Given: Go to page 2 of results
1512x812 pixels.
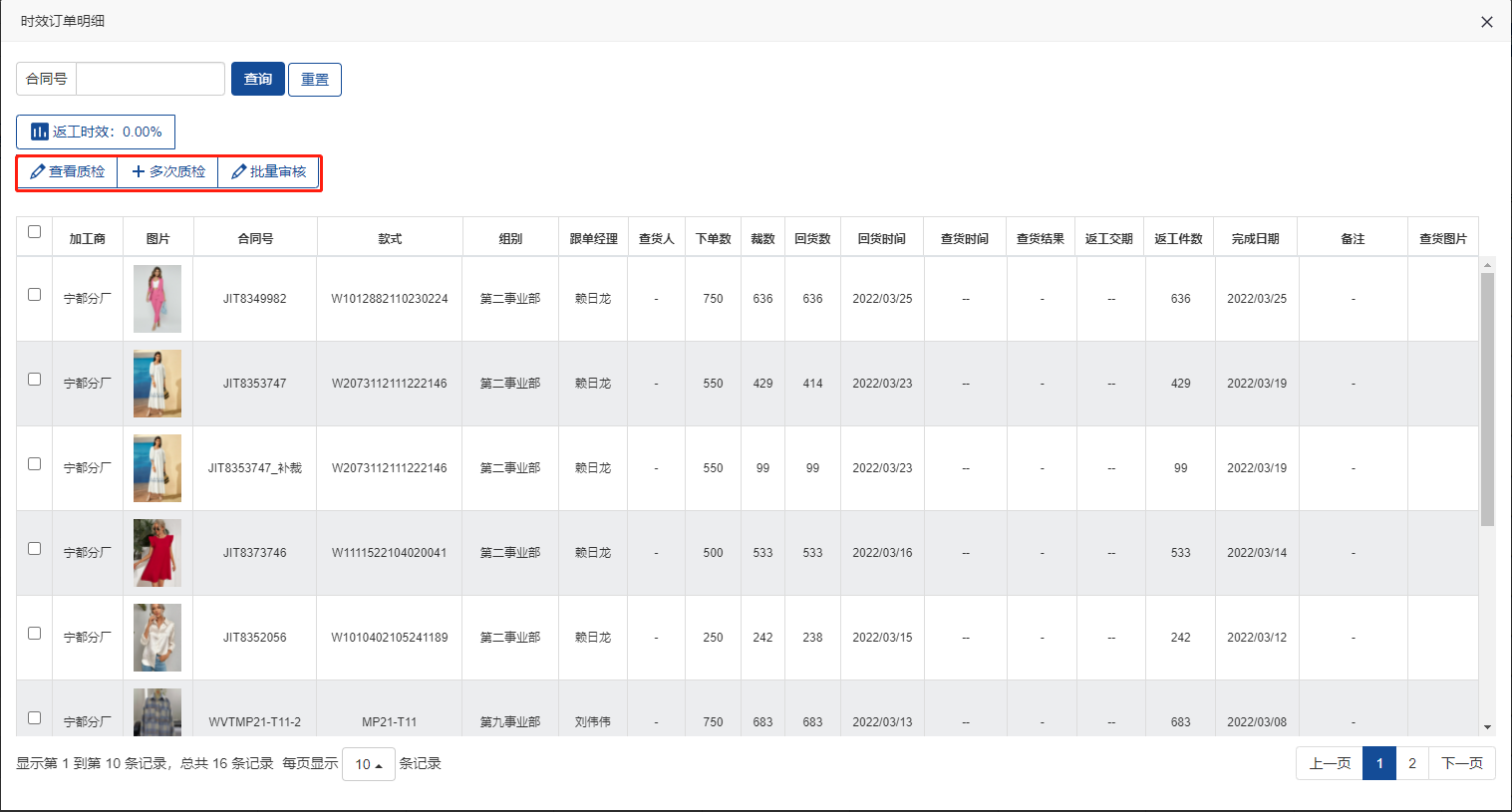Looking at the screenshot, I should pos(1411,763).
